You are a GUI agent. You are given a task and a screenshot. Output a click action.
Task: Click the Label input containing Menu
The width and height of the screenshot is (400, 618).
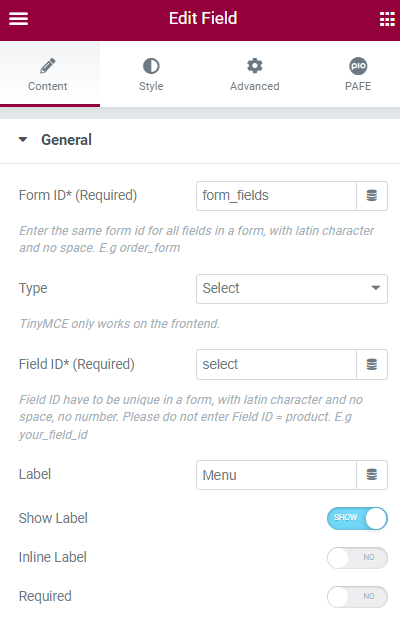click(x=276, y=475)
